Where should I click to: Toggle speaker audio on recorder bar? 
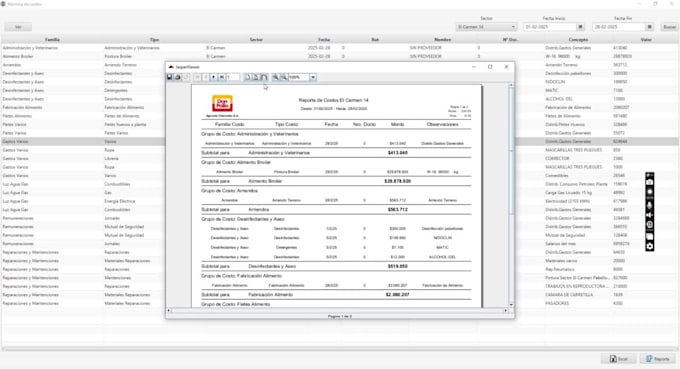[650, 215]
